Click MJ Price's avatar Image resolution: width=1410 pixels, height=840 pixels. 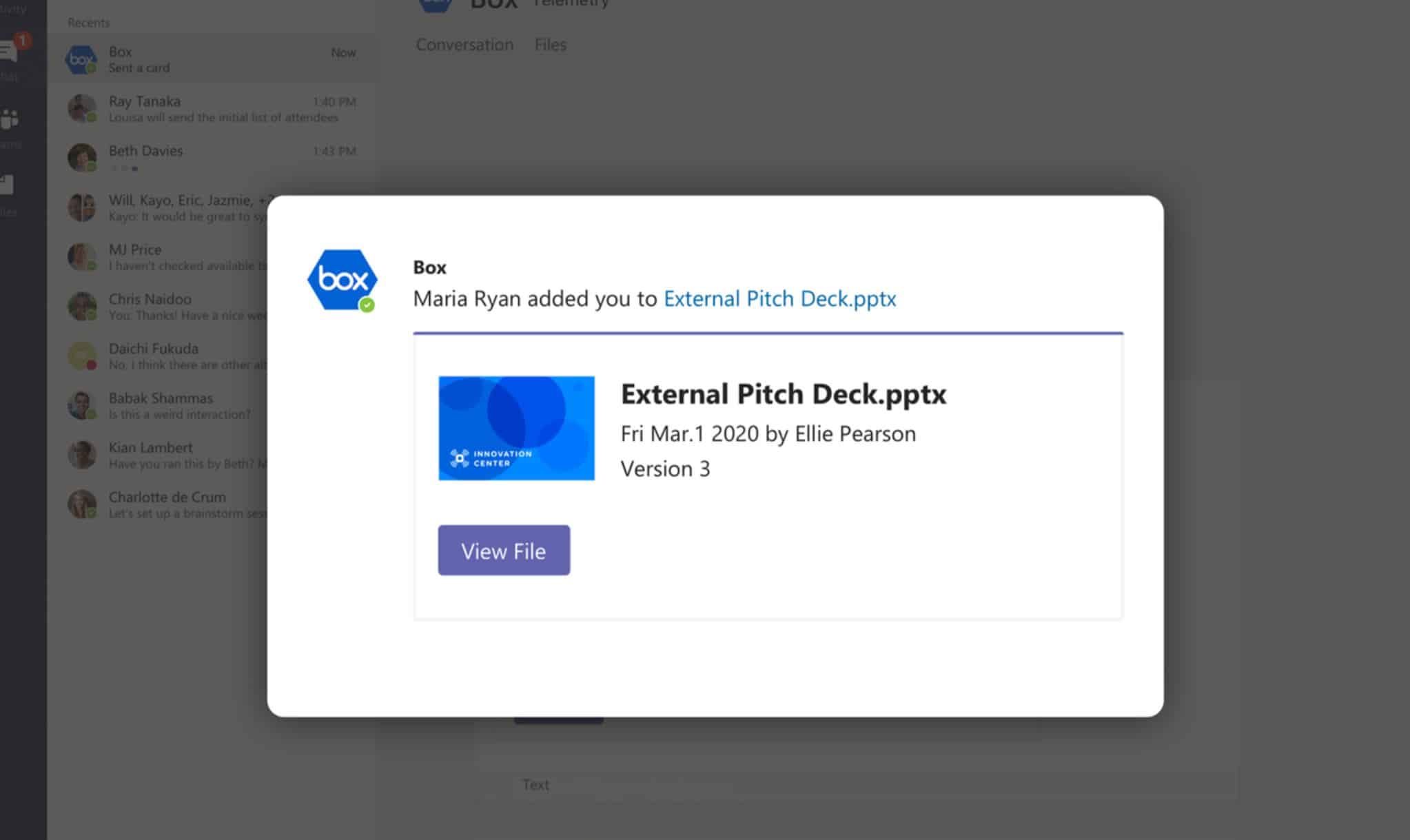pos(82,257)
